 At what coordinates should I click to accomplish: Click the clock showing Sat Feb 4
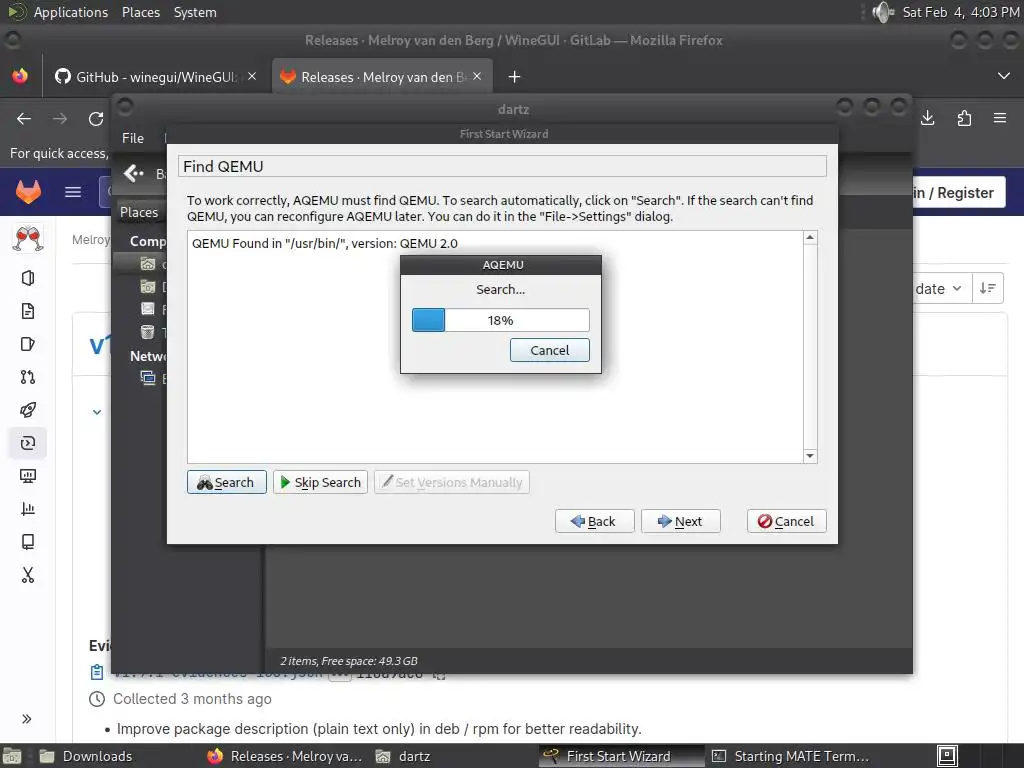[x=961, y=12]
